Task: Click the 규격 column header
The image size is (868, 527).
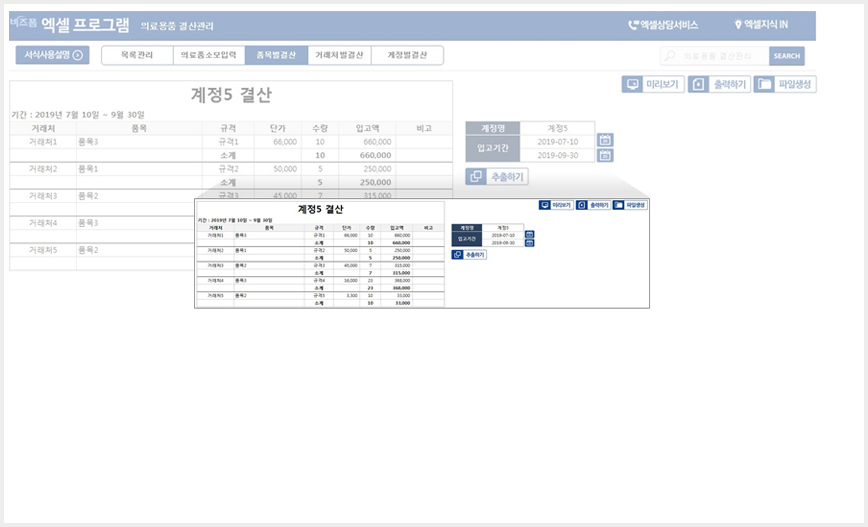Action: (x=228, y=128)
